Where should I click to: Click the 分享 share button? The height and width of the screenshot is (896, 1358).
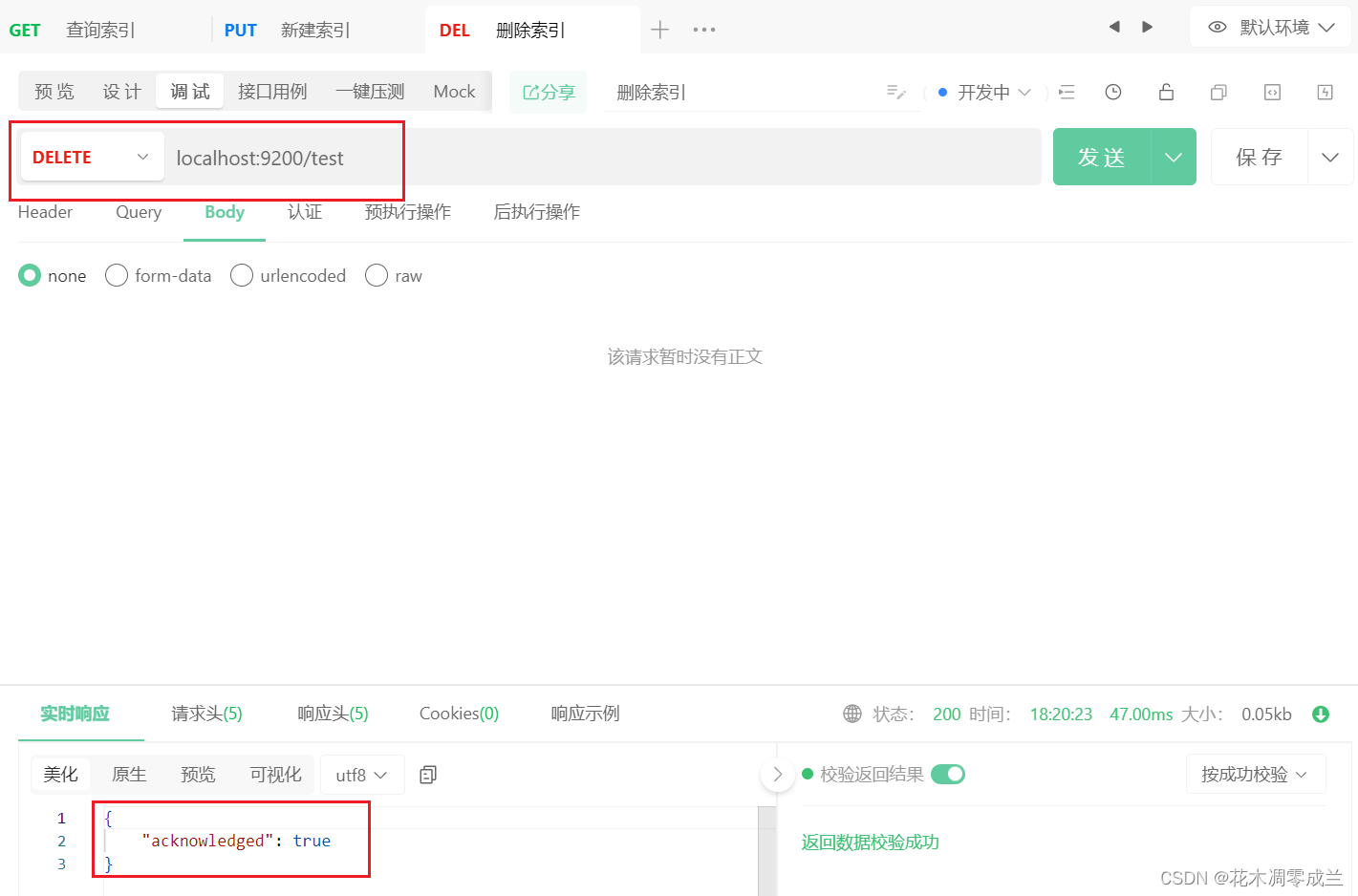[x=549, y=93]
